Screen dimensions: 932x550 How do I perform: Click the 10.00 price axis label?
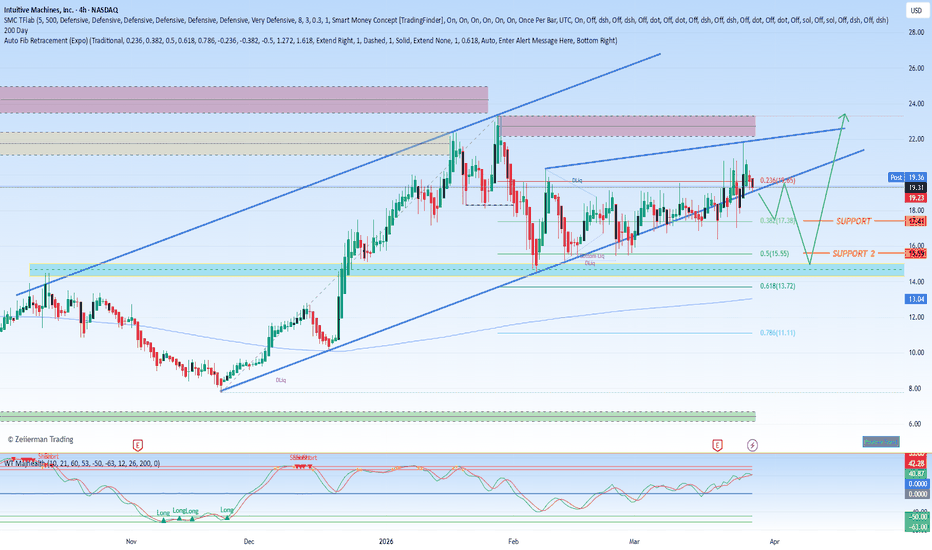916,353
